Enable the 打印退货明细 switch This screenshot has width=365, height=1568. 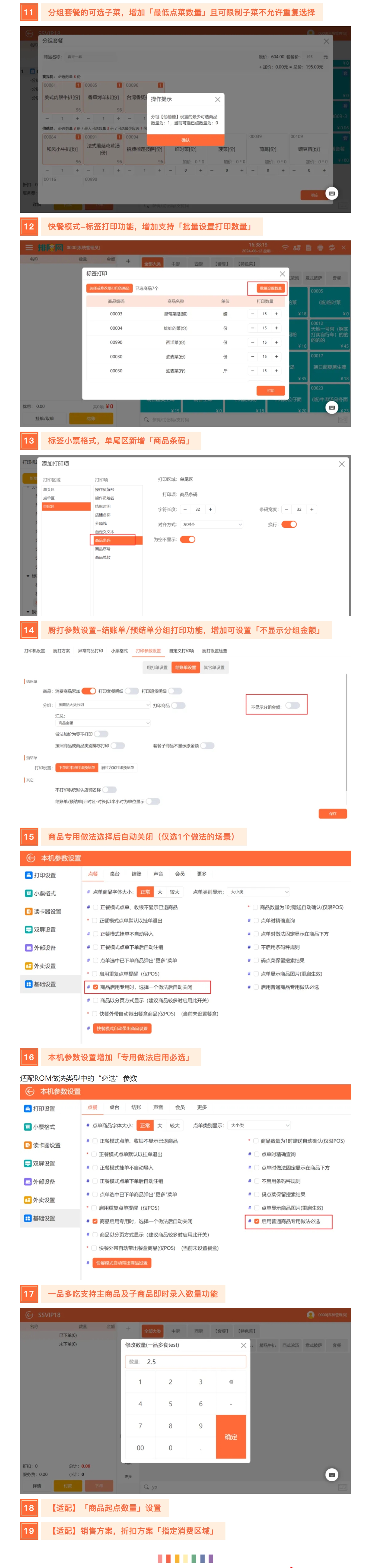click(175, 691)
